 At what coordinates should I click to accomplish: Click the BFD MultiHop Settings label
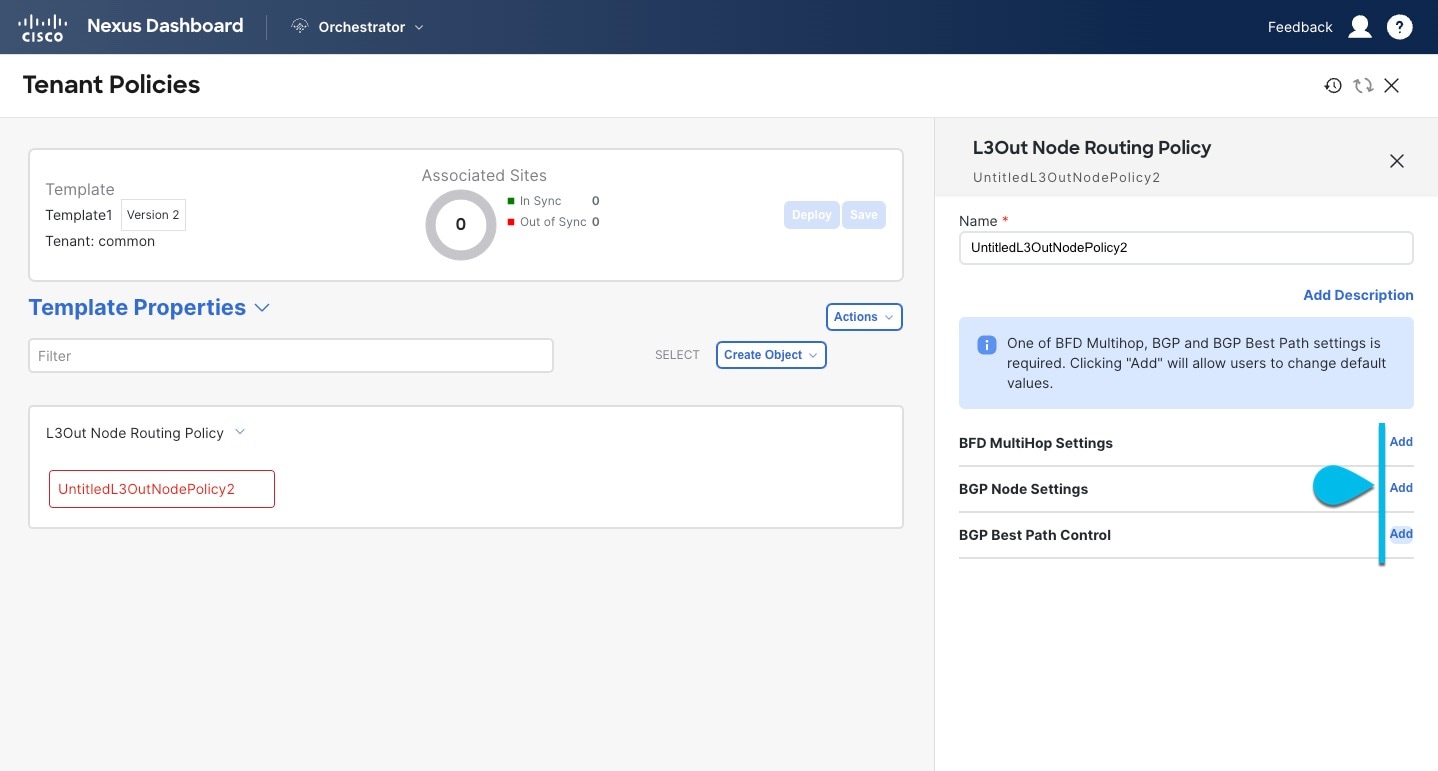pyautogui.click(x=1036, y=443)
